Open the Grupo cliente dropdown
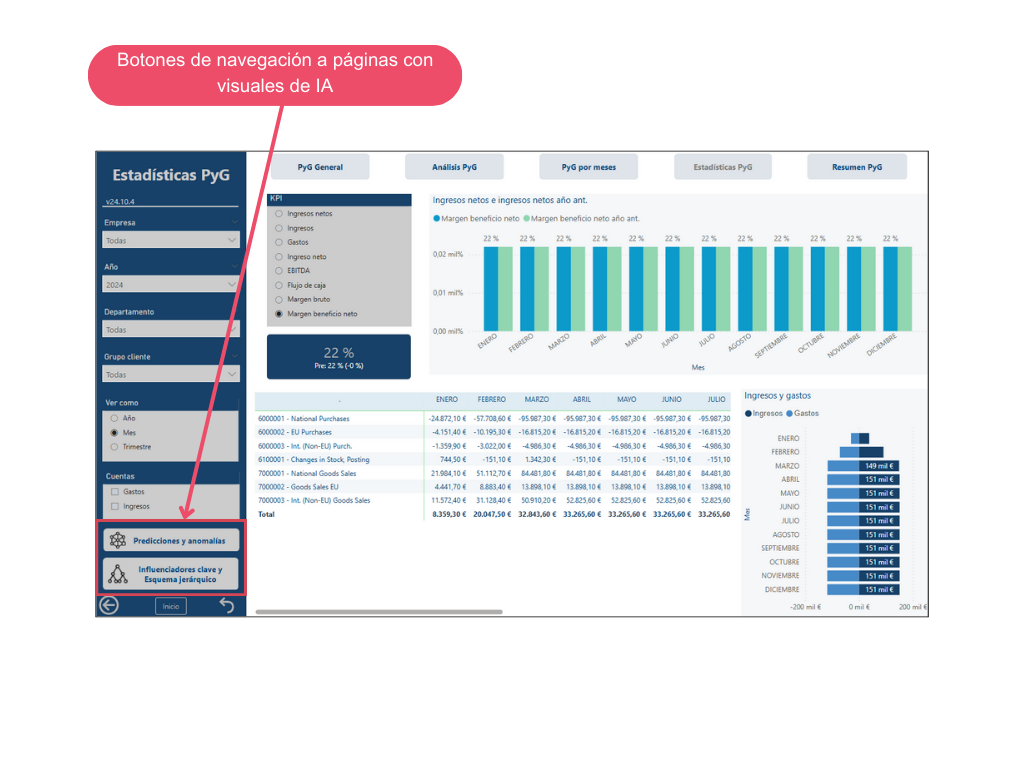The height and width of the screenshot is (768, 1024). pyautogui.click(x=171, y=374)
